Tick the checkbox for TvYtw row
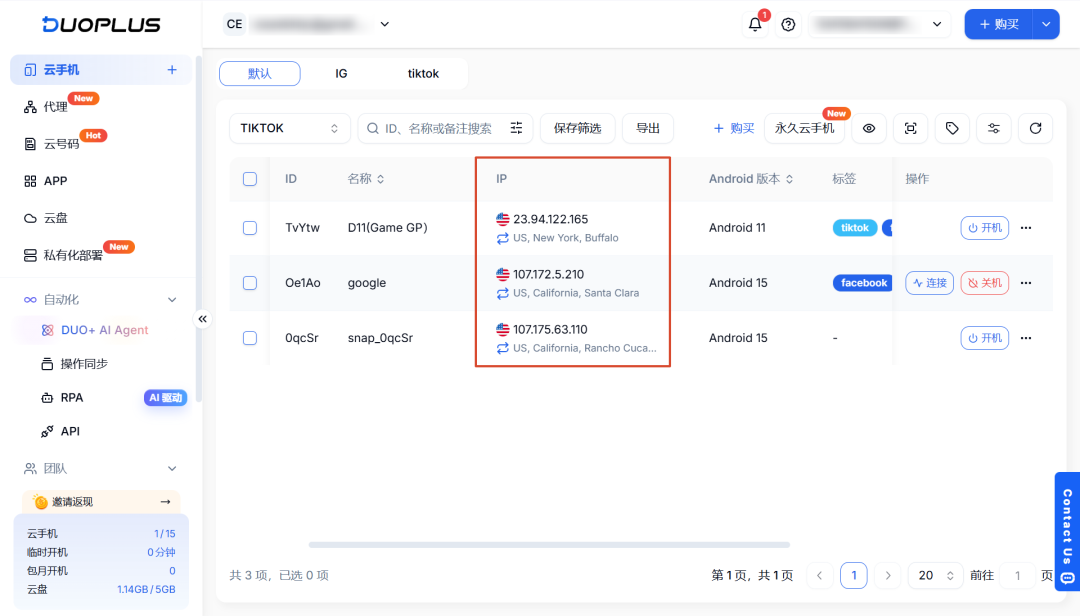The image size is (1080, 616). pos(250,228)
